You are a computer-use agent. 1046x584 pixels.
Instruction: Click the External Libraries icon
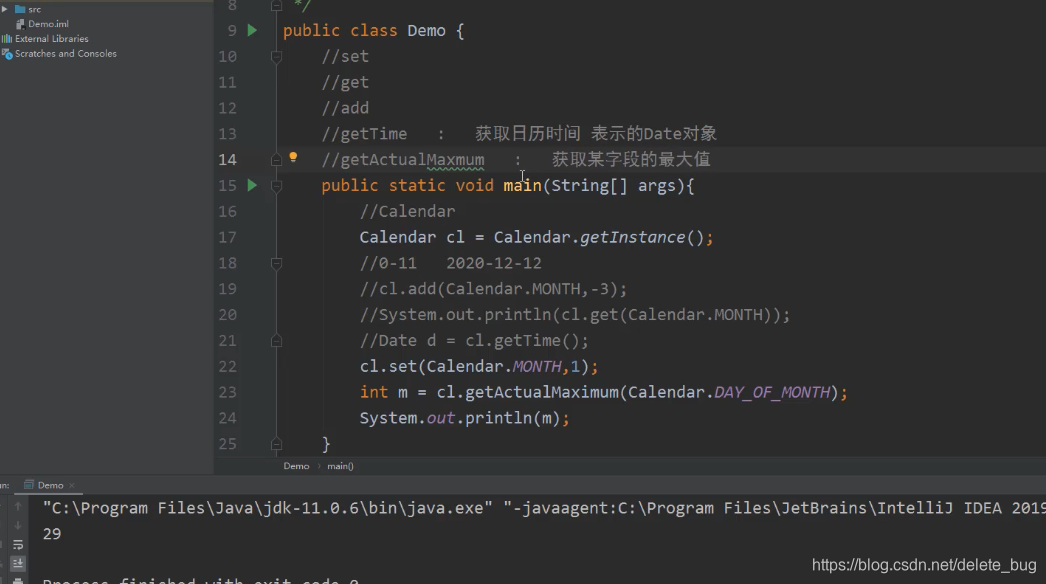pyautogui.click(x=7, y=39)
